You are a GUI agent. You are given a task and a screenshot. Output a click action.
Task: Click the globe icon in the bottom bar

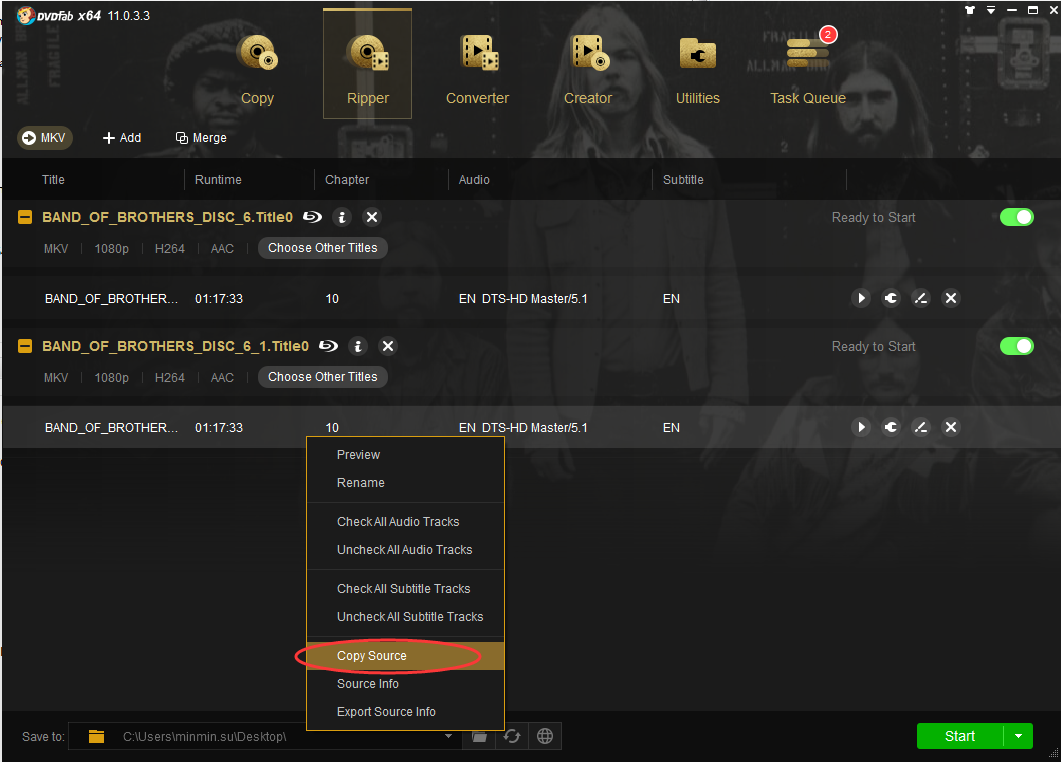point(545,736)
